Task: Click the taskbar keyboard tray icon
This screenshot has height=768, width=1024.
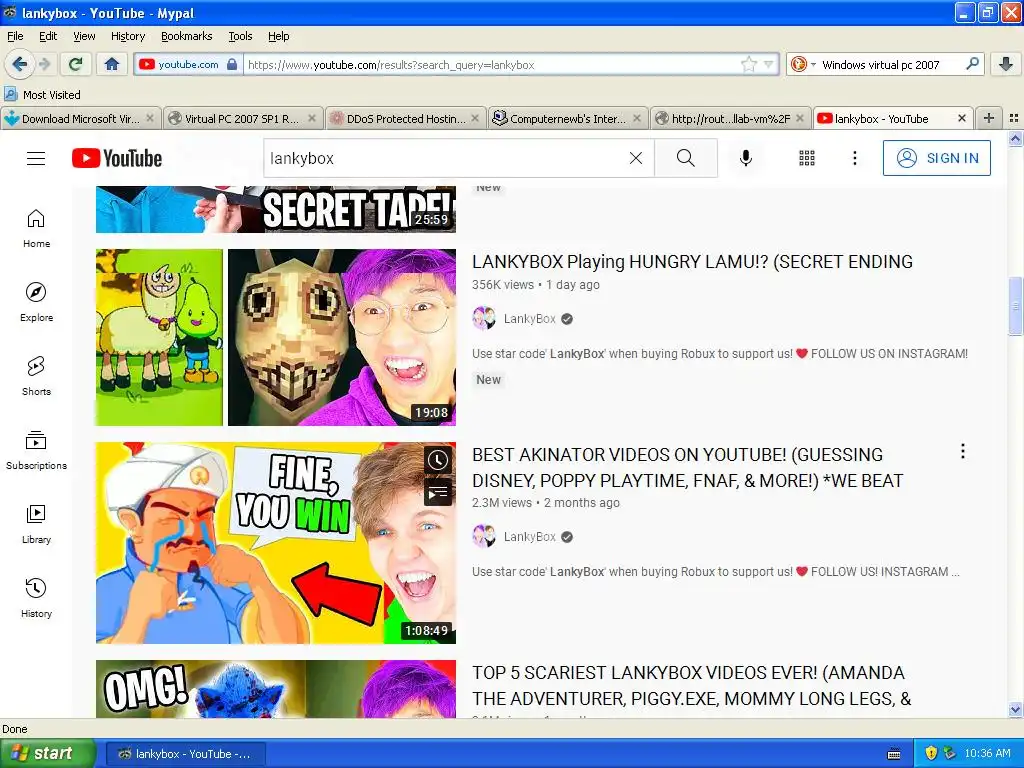Action: tap(894, 754)
